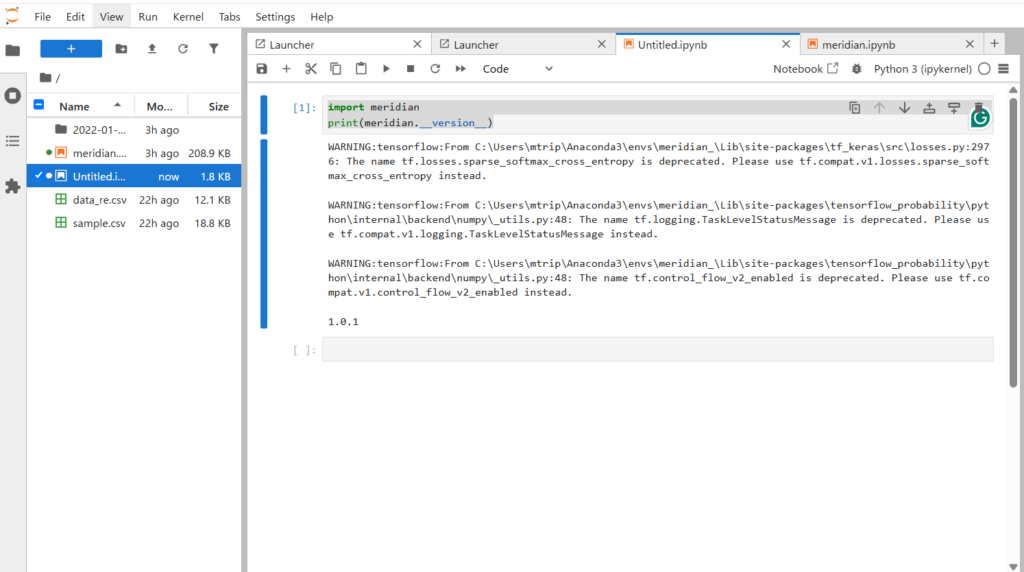Insert a cell below with plus icon

pos(286,69)
